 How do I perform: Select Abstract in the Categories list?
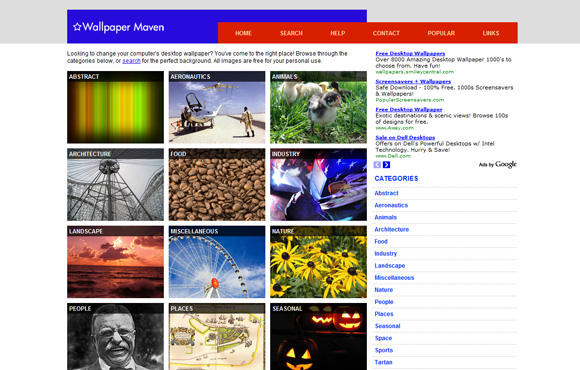pyautogui.click(x=386, y=193)
